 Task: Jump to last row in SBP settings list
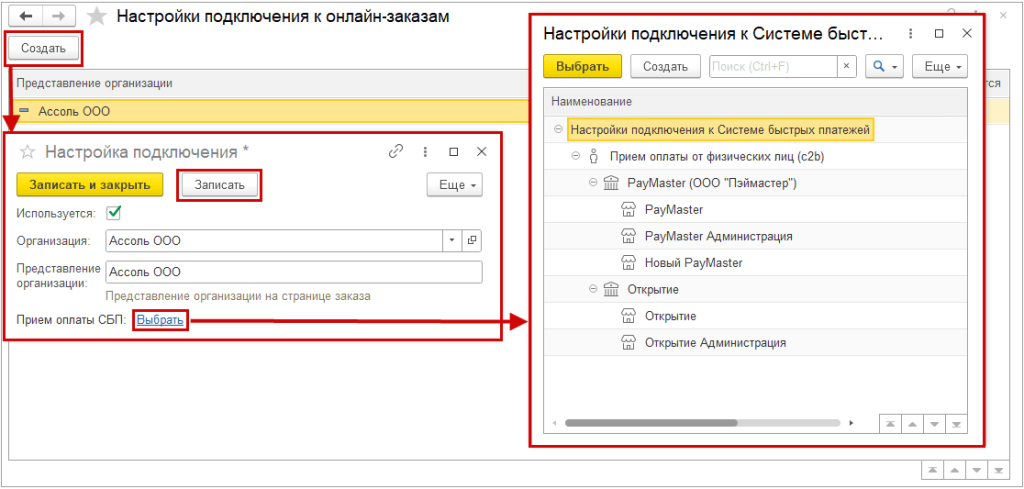point(958,424)
